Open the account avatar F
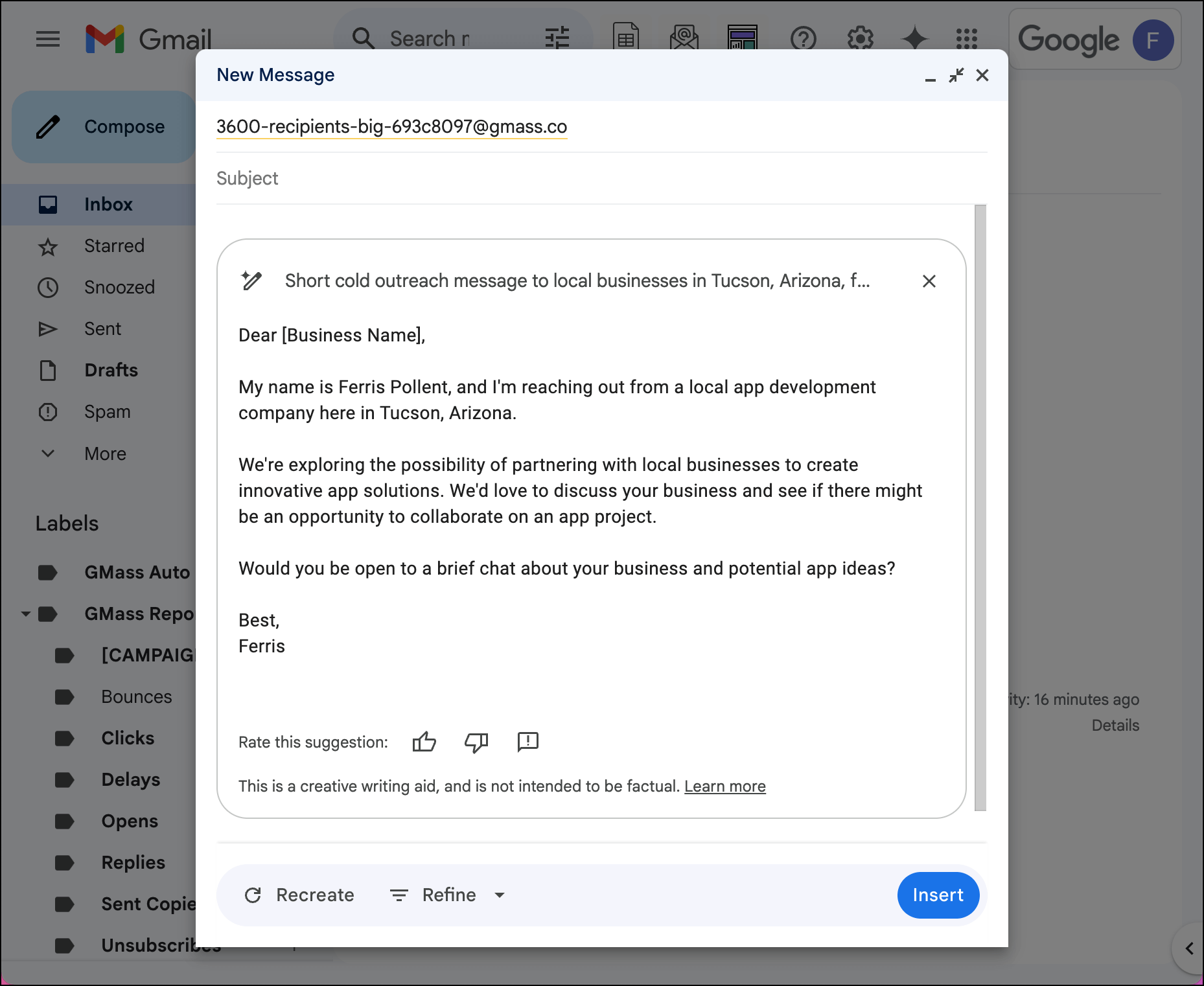The height and width of the screenshot is (986, 1204). coord(1153,40)
